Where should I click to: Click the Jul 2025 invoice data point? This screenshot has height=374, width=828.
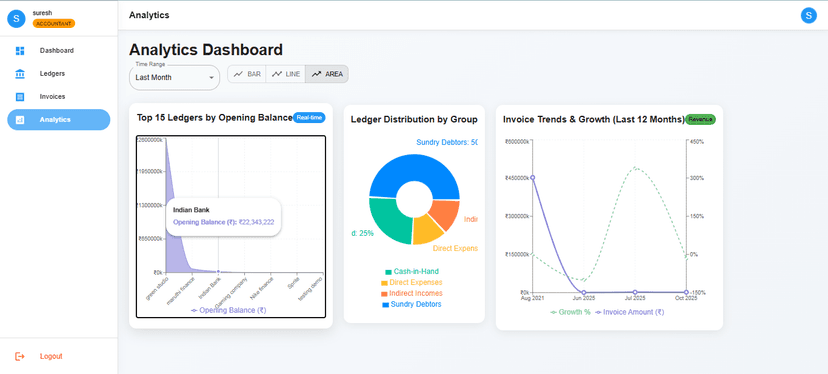click(x=635, y=292)
